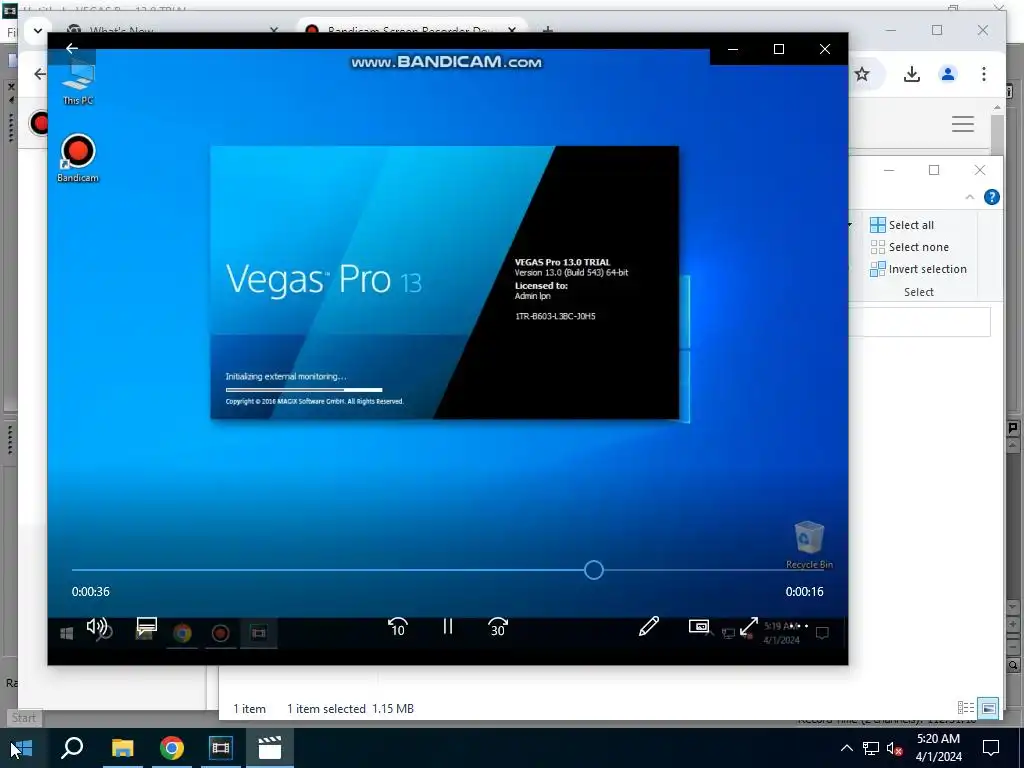
Task: Open the Bandicam page hamburger menu
Action: (x=963, y=123)
